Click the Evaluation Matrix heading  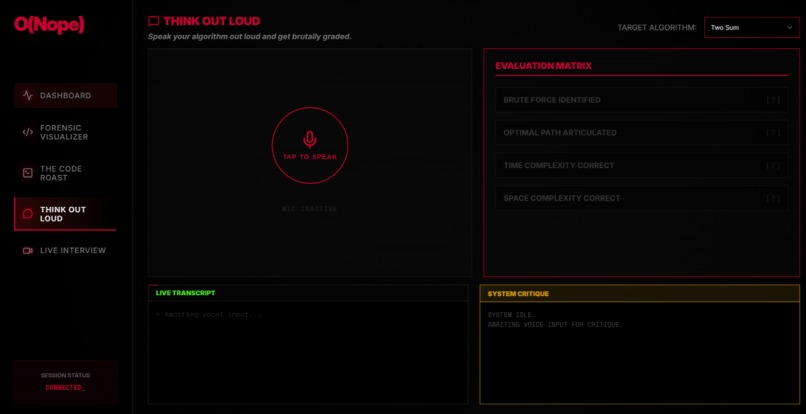(x=543, y=66)
